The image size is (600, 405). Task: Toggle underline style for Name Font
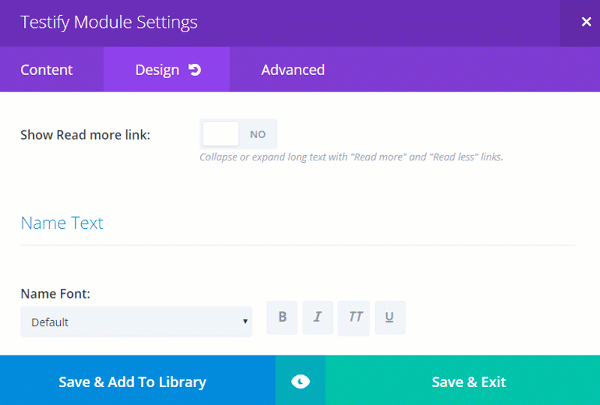390,317
